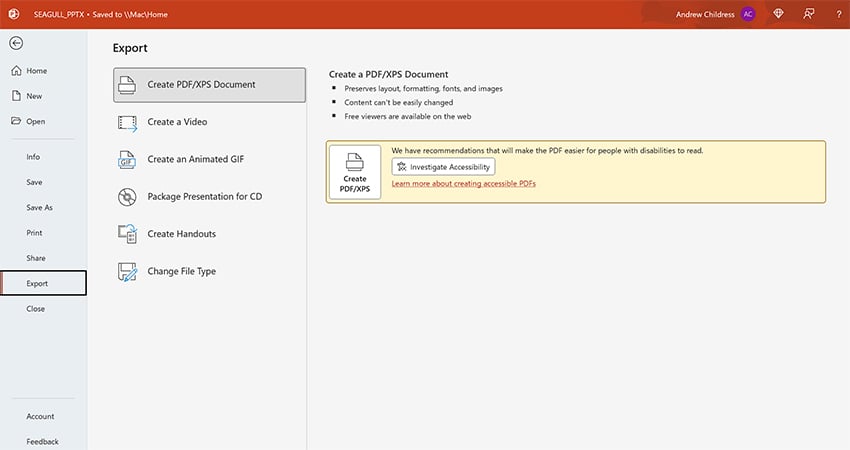The height and width of the screenshot is (450, 850).
Task: Select the Animated GIF icon
Action: (x=127, y=159)
